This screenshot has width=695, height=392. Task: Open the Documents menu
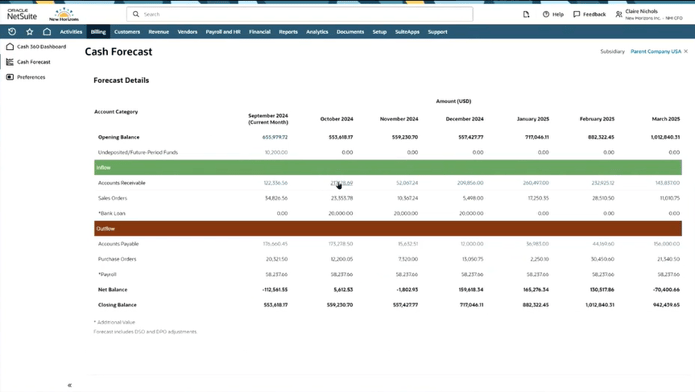(350, 32)
